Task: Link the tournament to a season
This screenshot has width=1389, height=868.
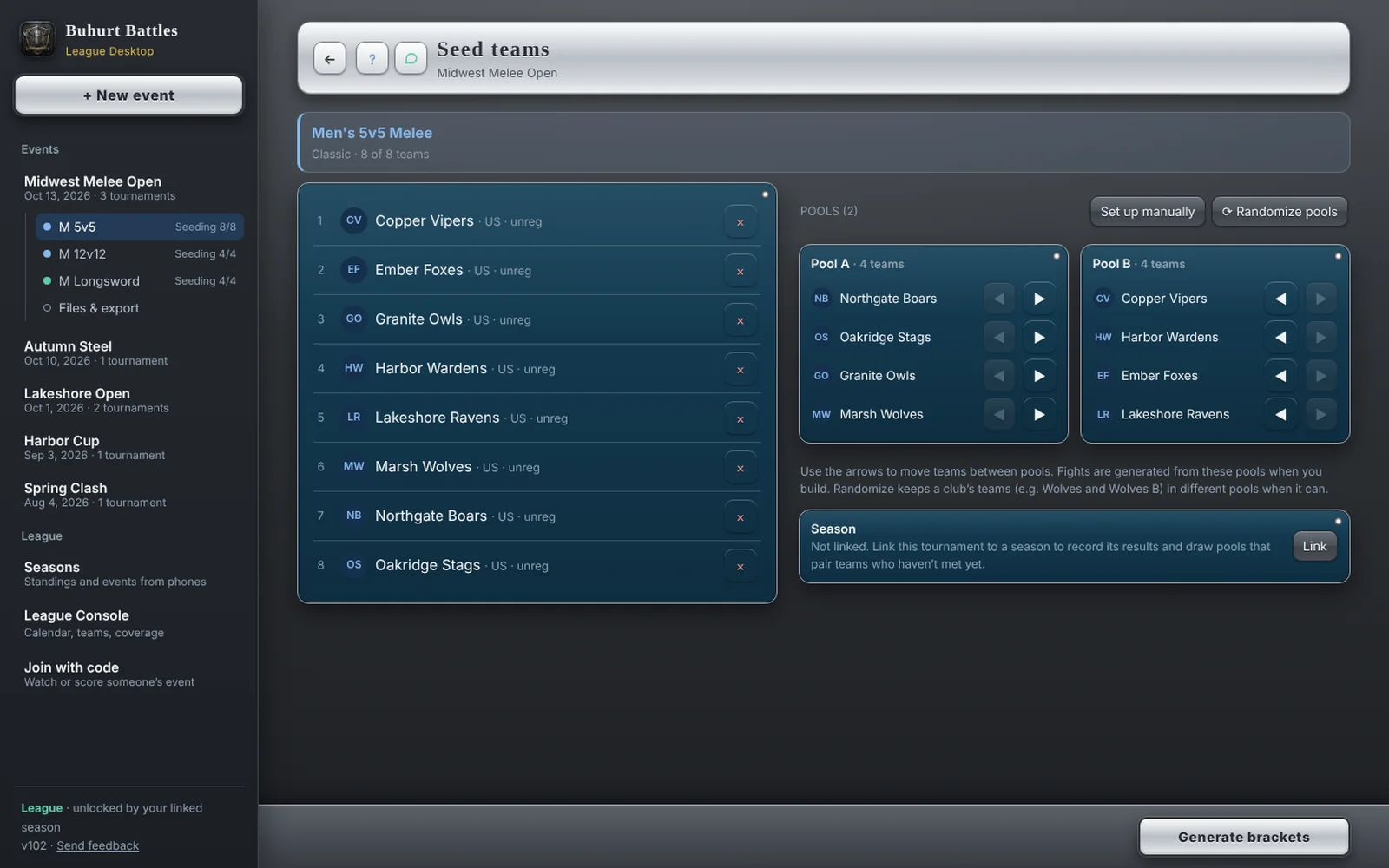Action: 1314,546
